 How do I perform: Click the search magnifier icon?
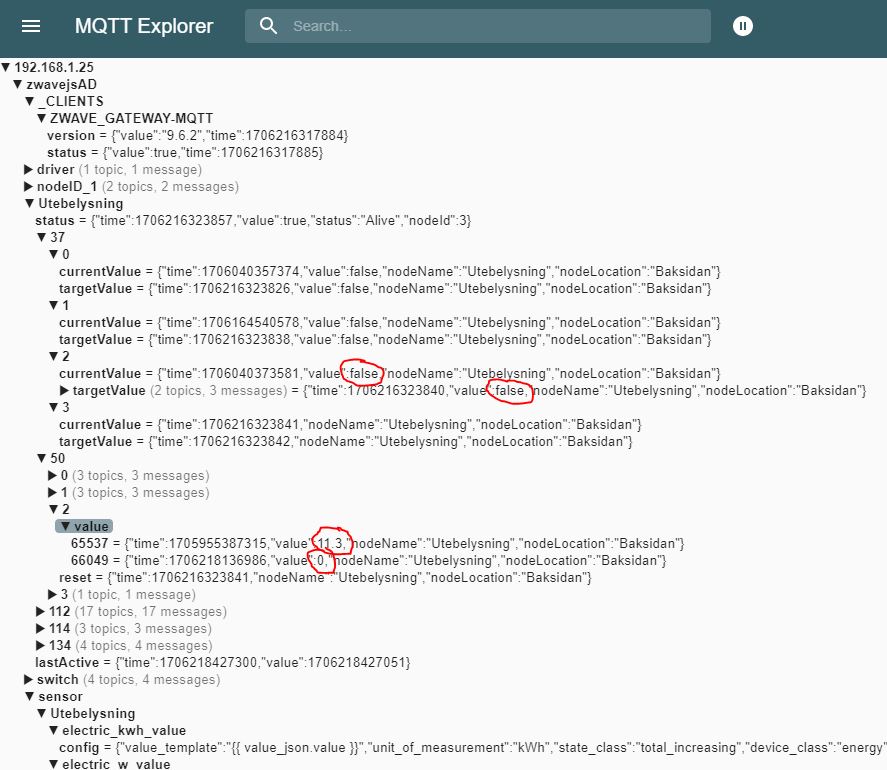tap(268, 25)
